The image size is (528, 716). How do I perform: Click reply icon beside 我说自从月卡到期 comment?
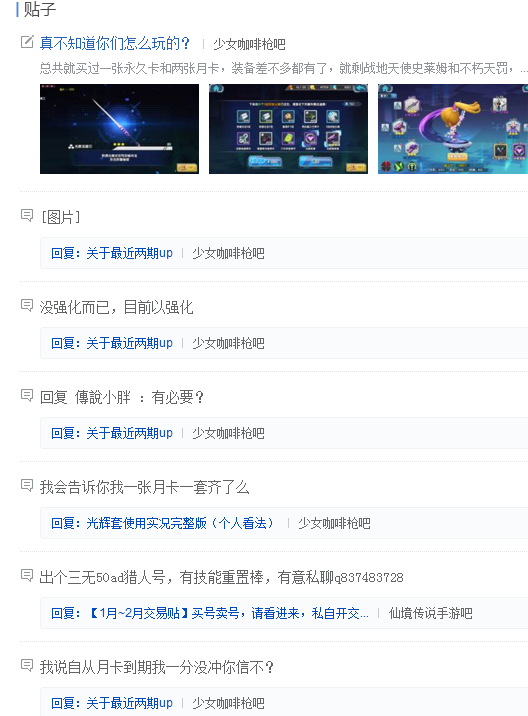click(27, 665)
